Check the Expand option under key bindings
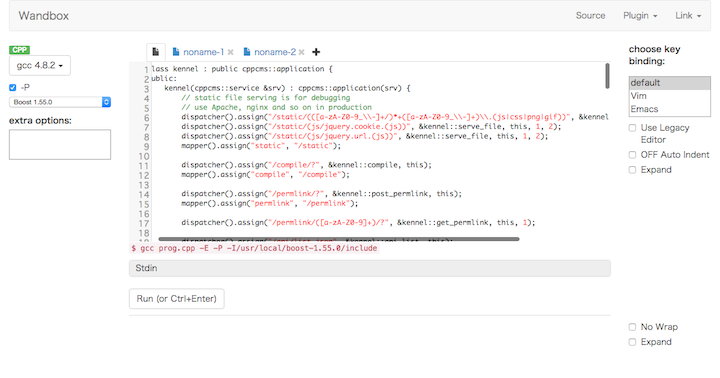The height and width of the screenshot is (378, 720). [x=632, y=170]
